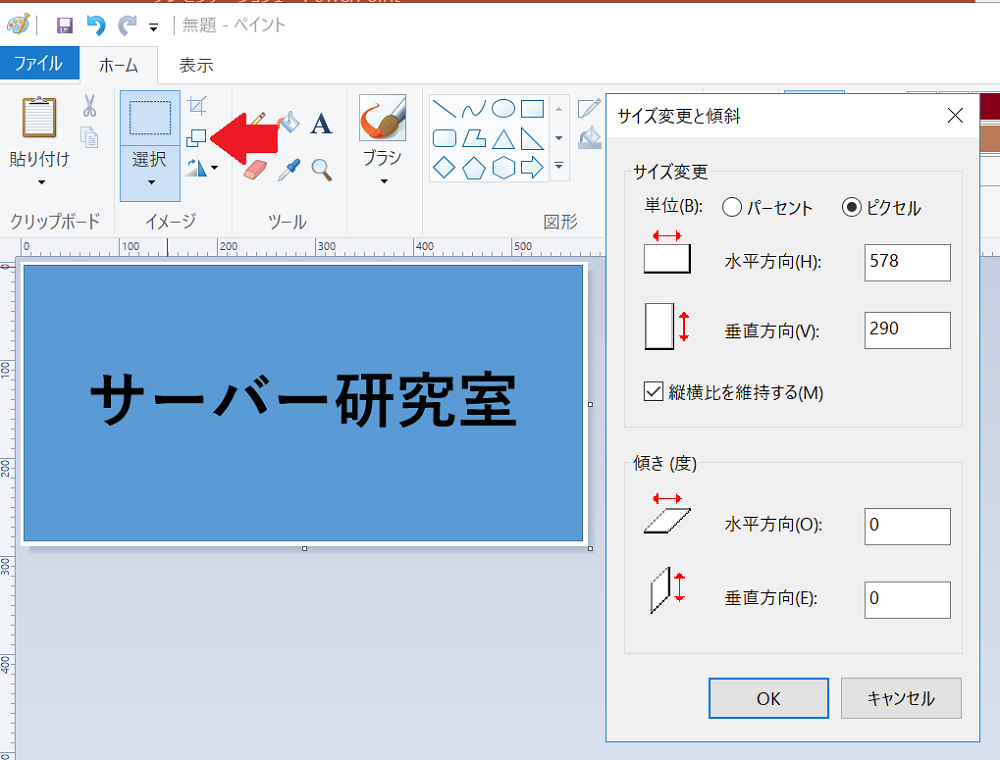Select the Color picker eyedropper tool
This screenshot has height=760, width=1000.
pyautogui.click(x=289, y=169)
